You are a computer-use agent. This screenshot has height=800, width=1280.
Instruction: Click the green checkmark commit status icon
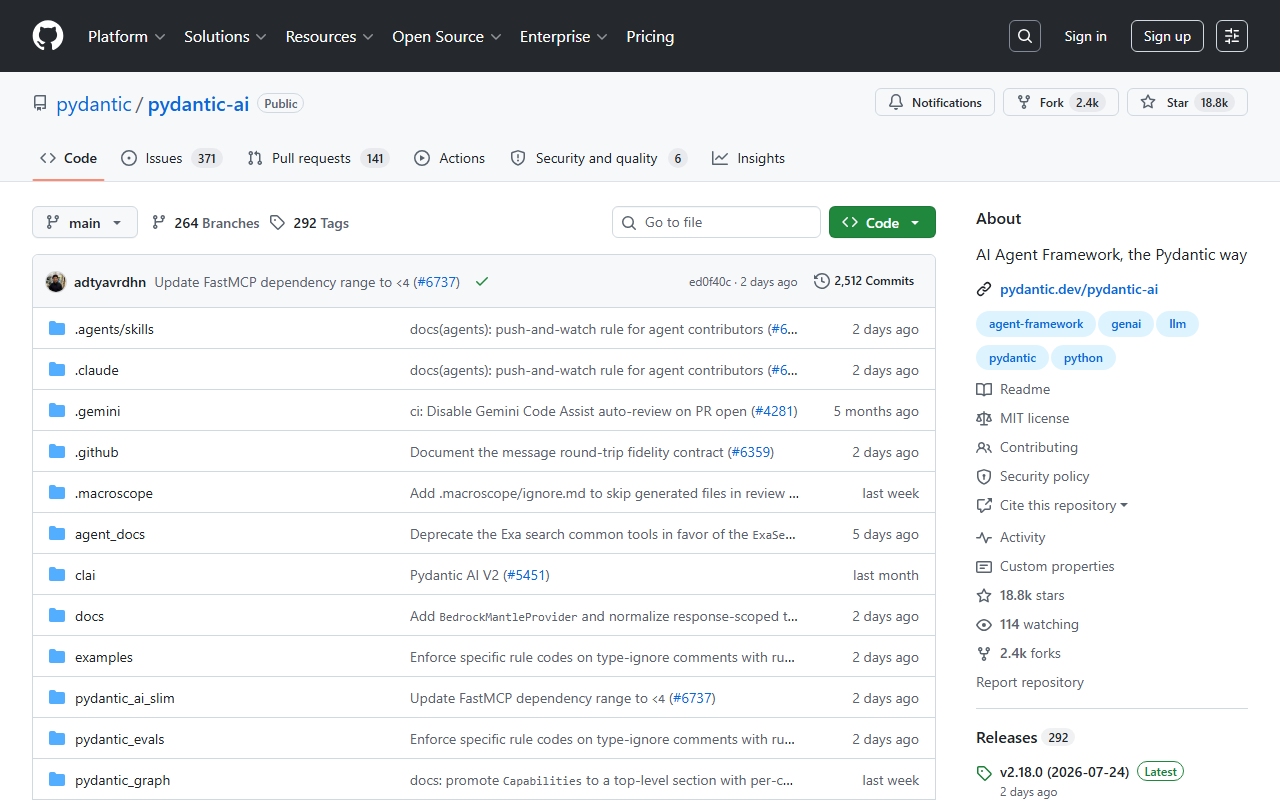pos(482,282)
